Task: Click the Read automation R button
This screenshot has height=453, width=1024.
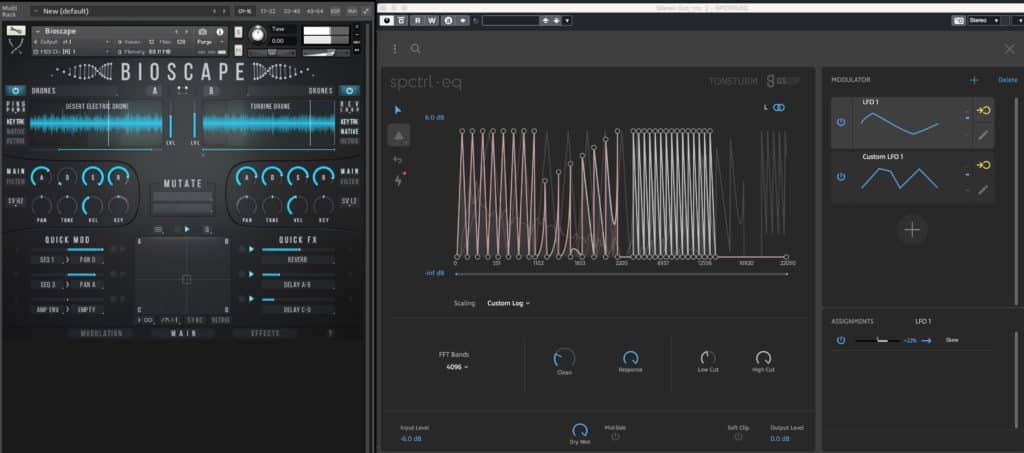Action: pos(417,20)
